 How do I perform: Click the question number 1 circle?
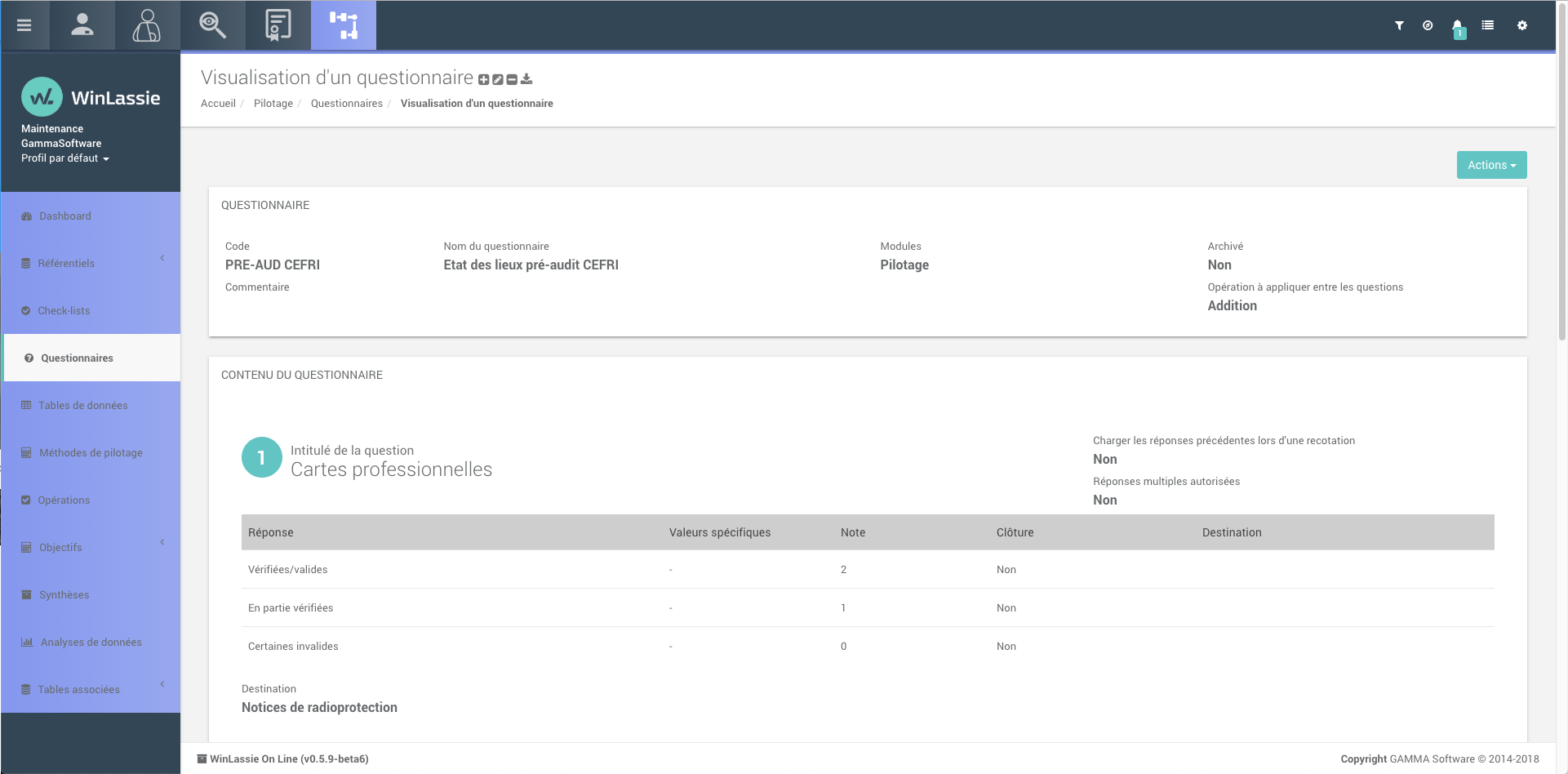pyautogui.click(x=262, y=457)
